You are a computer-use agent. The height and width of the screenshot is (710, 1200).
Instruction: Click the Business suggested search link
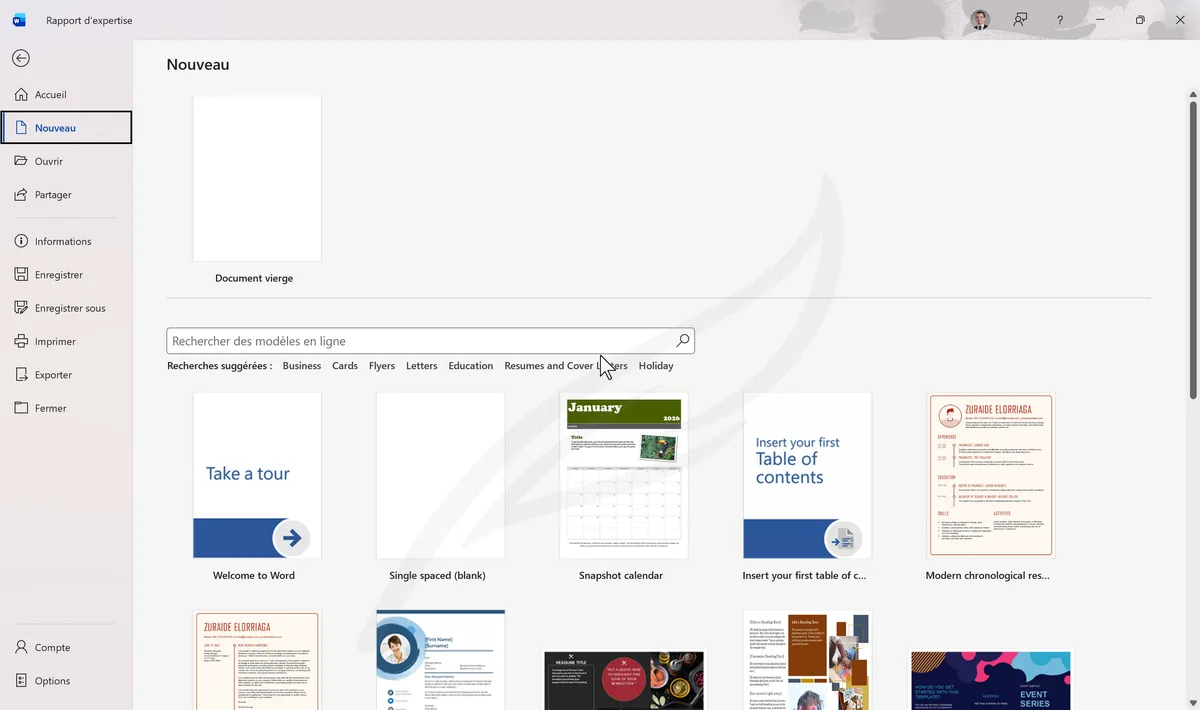pos(301,366)
